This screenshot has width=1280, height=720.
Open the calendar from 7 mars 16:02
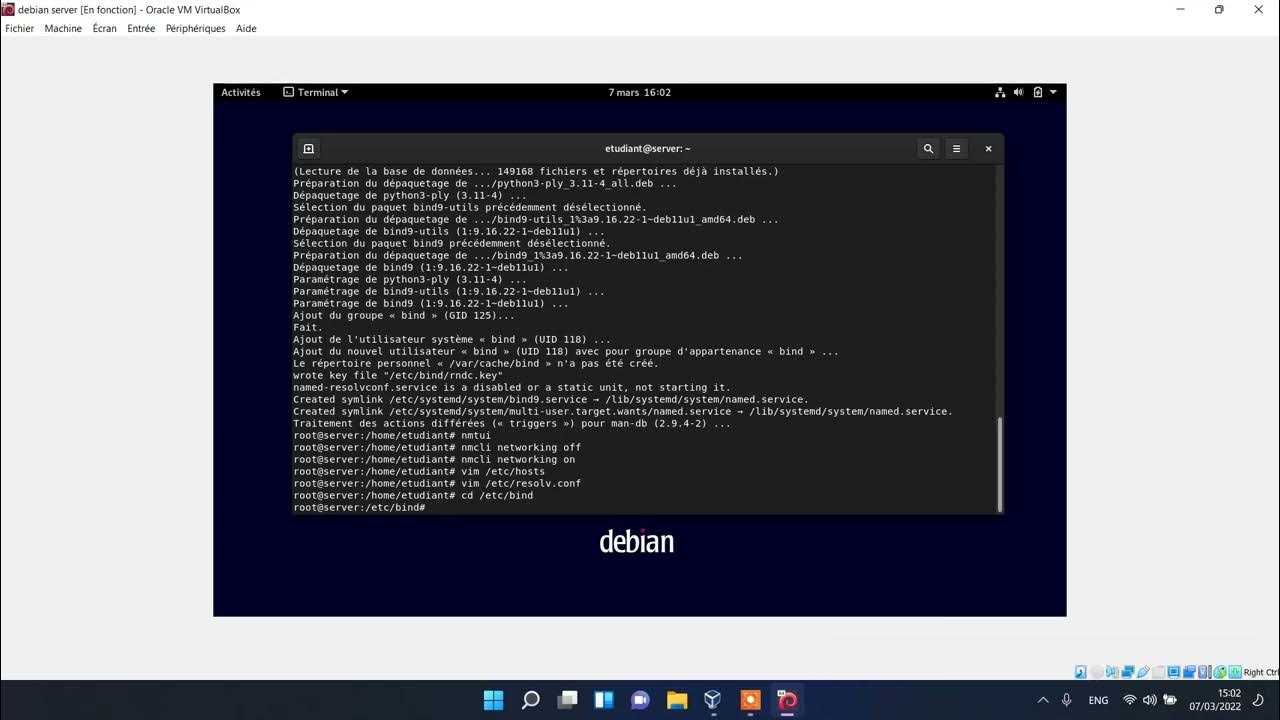(640, 92)
